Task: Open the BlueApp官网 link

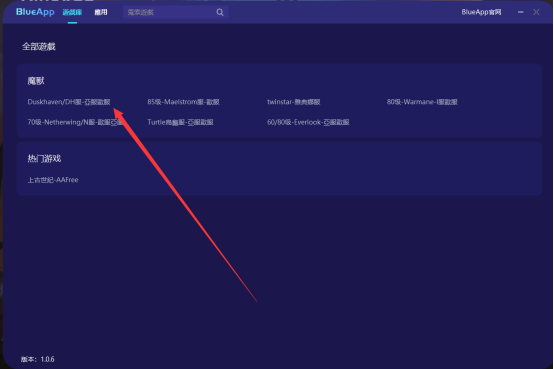Action: (x=481, y=12)
